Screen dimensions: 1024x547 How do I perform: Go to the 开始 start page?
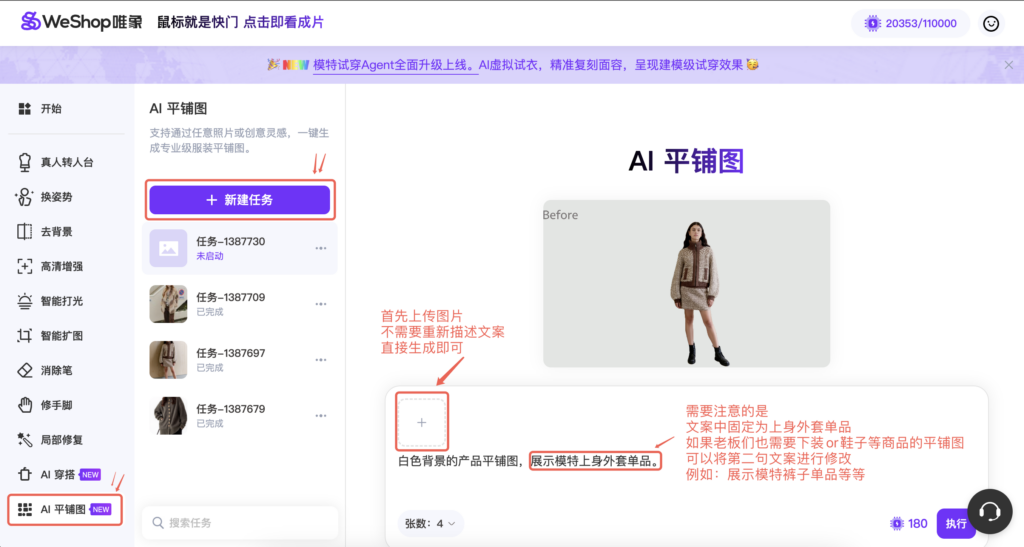pyautogui.click(x=50, y=108)
